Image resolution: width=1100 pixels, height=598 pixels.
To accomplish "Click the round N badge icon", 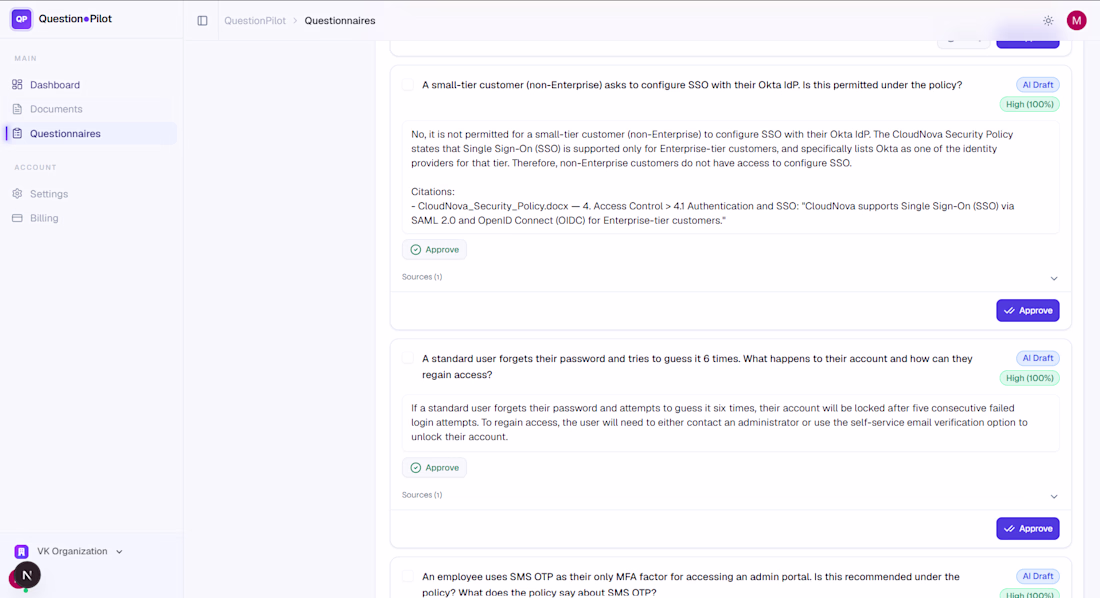I will point(27,575).
